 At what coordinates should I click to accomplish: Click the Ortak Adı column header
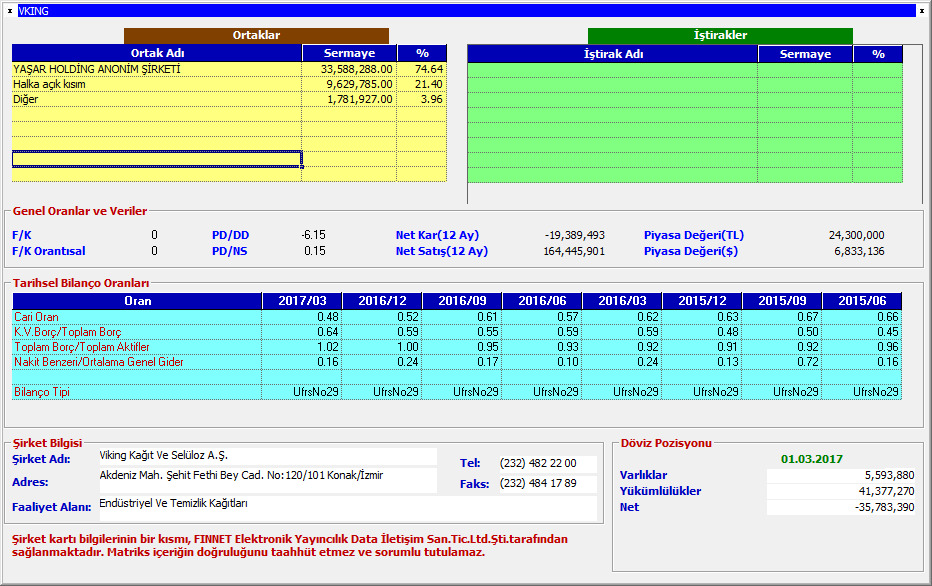[x=157, y=53]
